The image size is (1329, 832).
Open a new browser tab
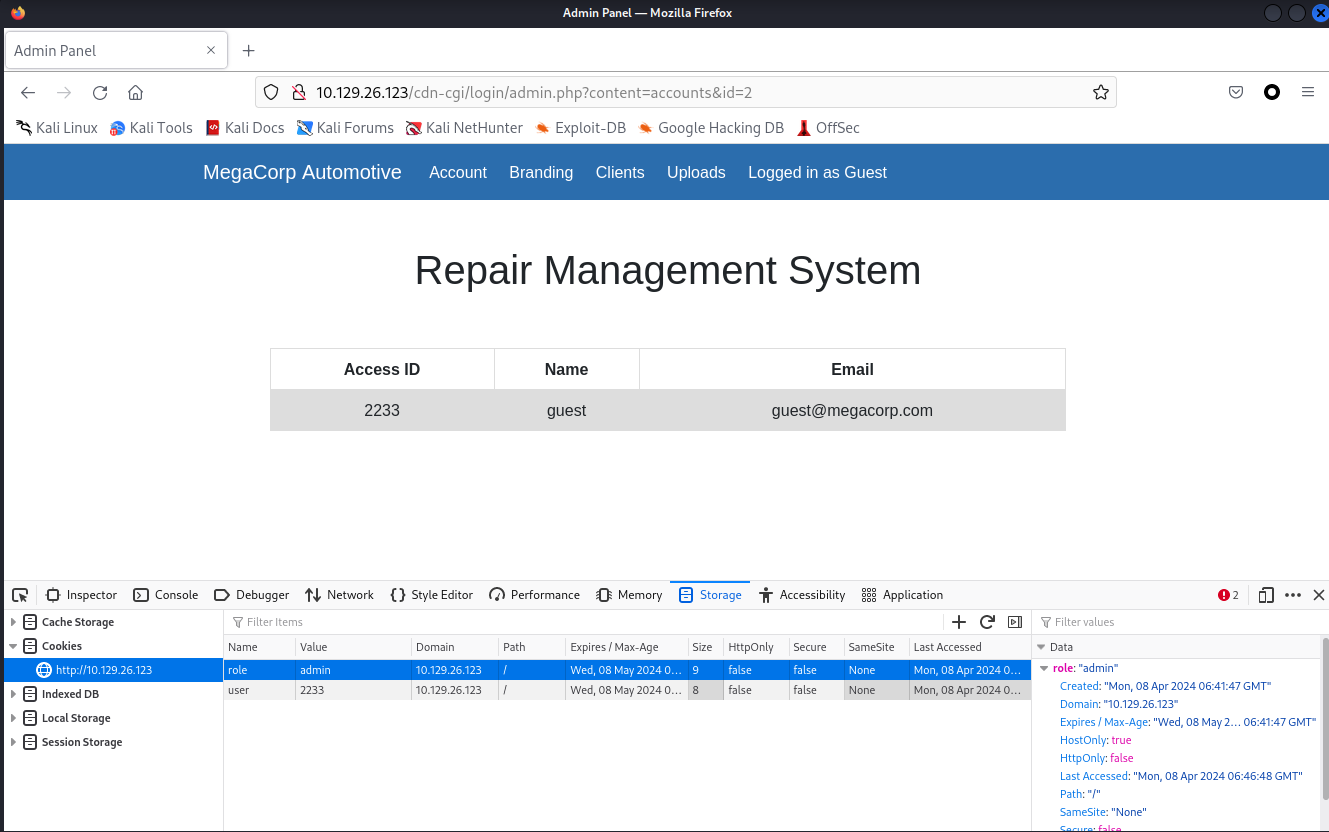(249, 50)
